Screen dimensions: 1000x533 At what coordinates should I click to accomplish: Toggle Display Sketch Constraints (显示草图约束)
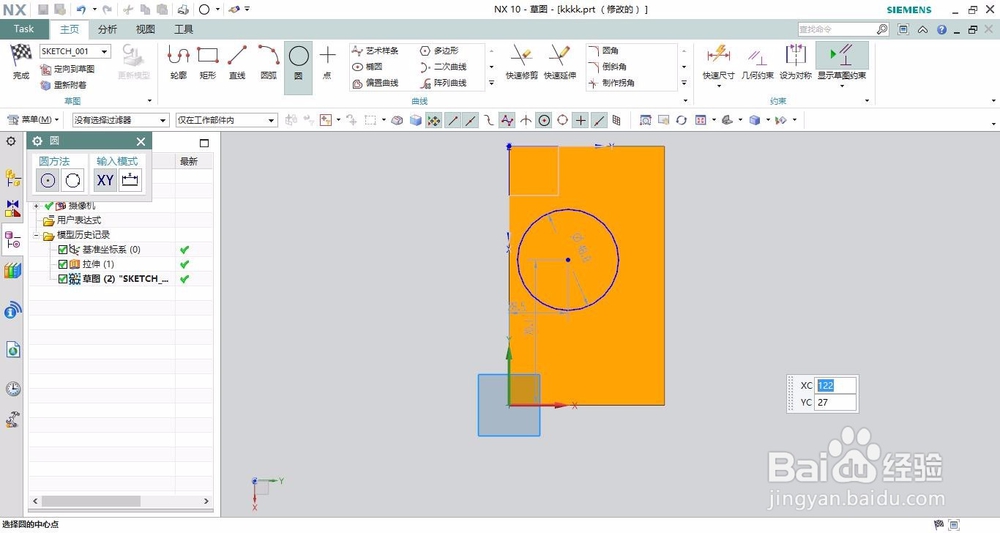point(842,61)
